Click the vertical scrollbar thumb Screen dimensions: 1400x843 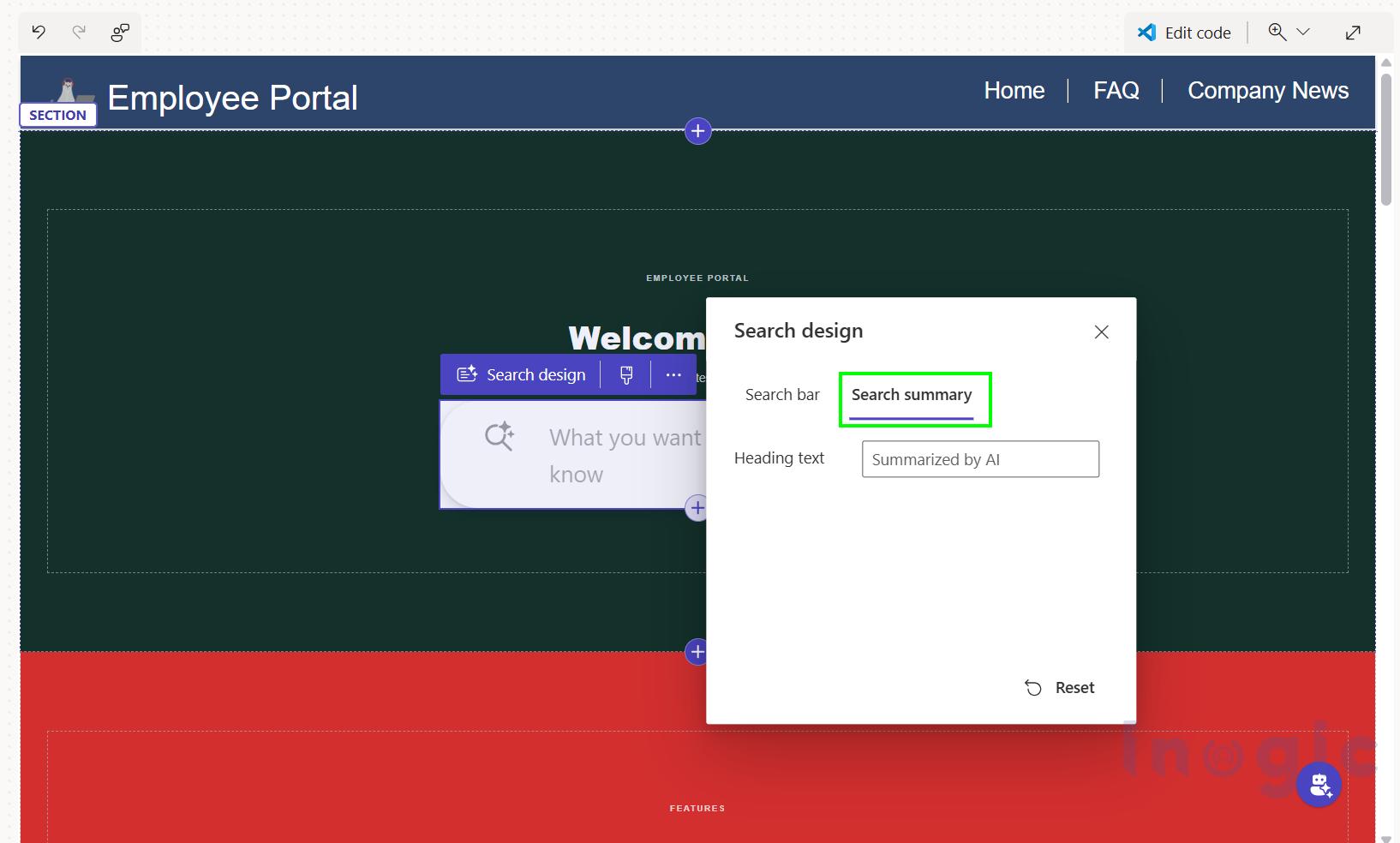(1386, 139)
